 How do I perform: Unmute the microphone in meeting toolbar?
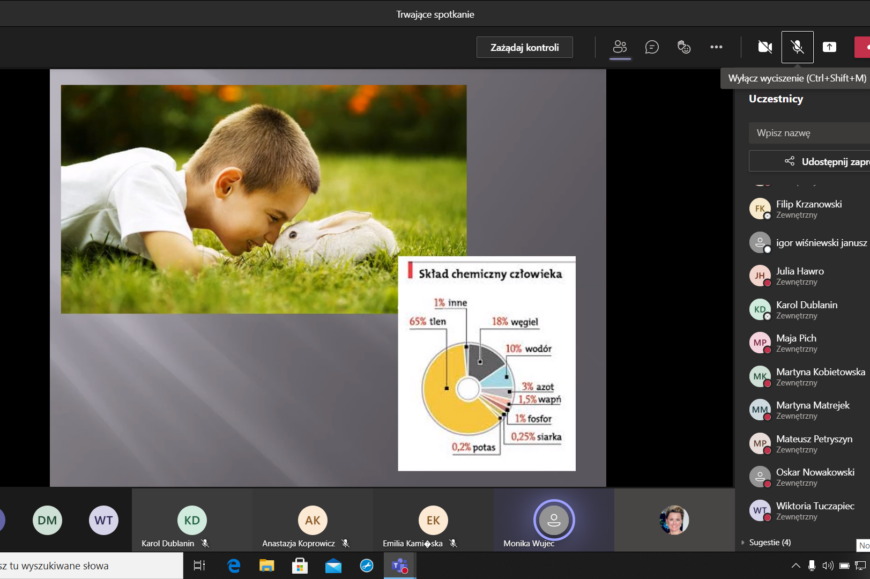click(797, 47)
